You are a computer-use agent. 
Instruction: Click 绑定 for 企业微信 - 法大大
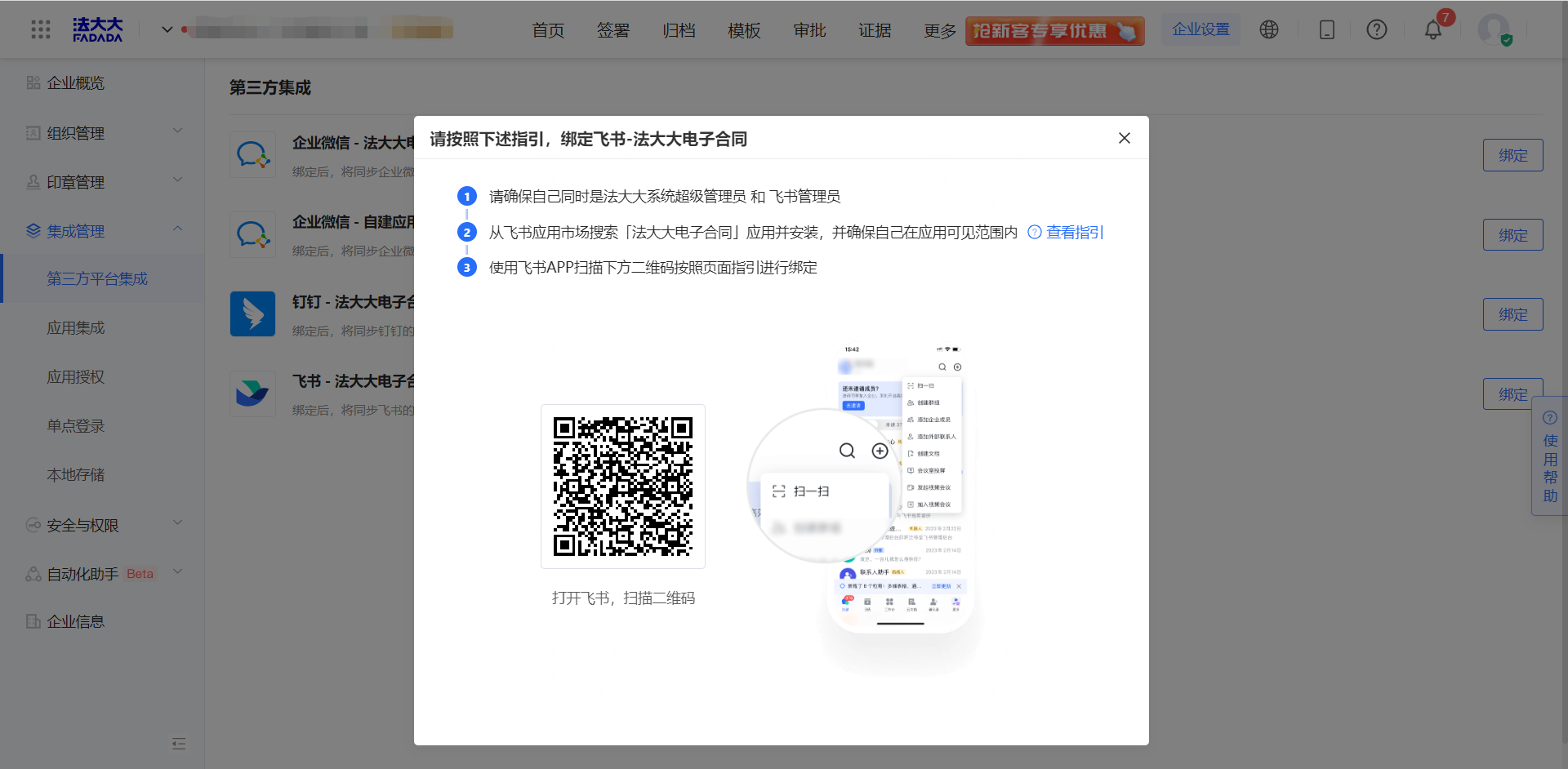coord(1512,155)
